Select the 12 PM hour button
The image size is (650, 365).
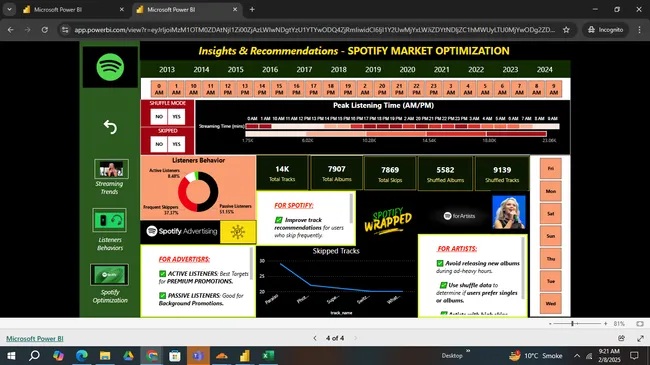[228, 89]
